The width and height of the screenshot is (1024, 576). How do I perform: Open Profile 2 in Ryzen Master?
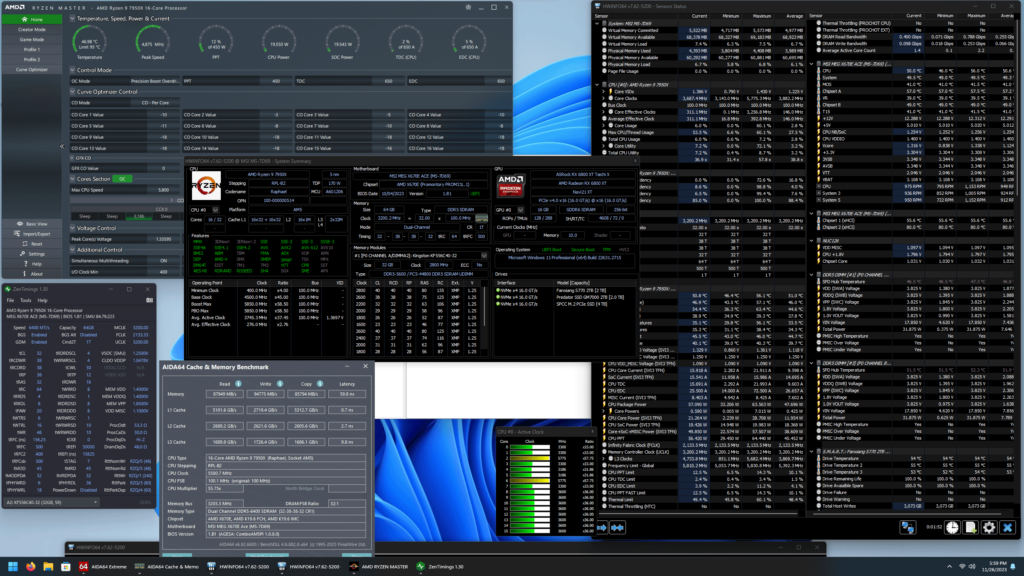click(x=31, y=59)
